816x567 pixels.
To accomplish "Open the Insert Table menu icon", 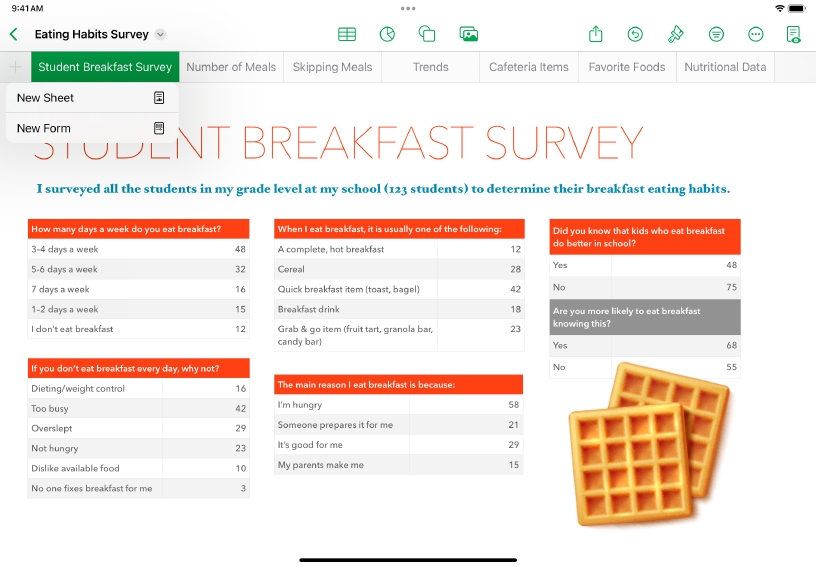I will 347,34.
